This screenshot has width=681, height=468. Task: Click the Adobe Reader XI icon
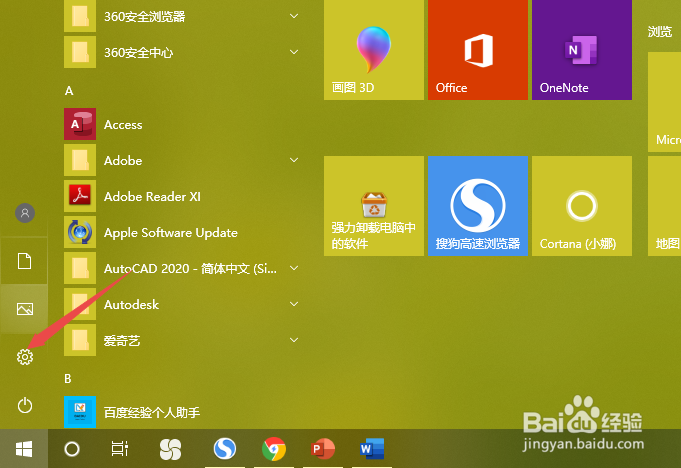point(80,196)
